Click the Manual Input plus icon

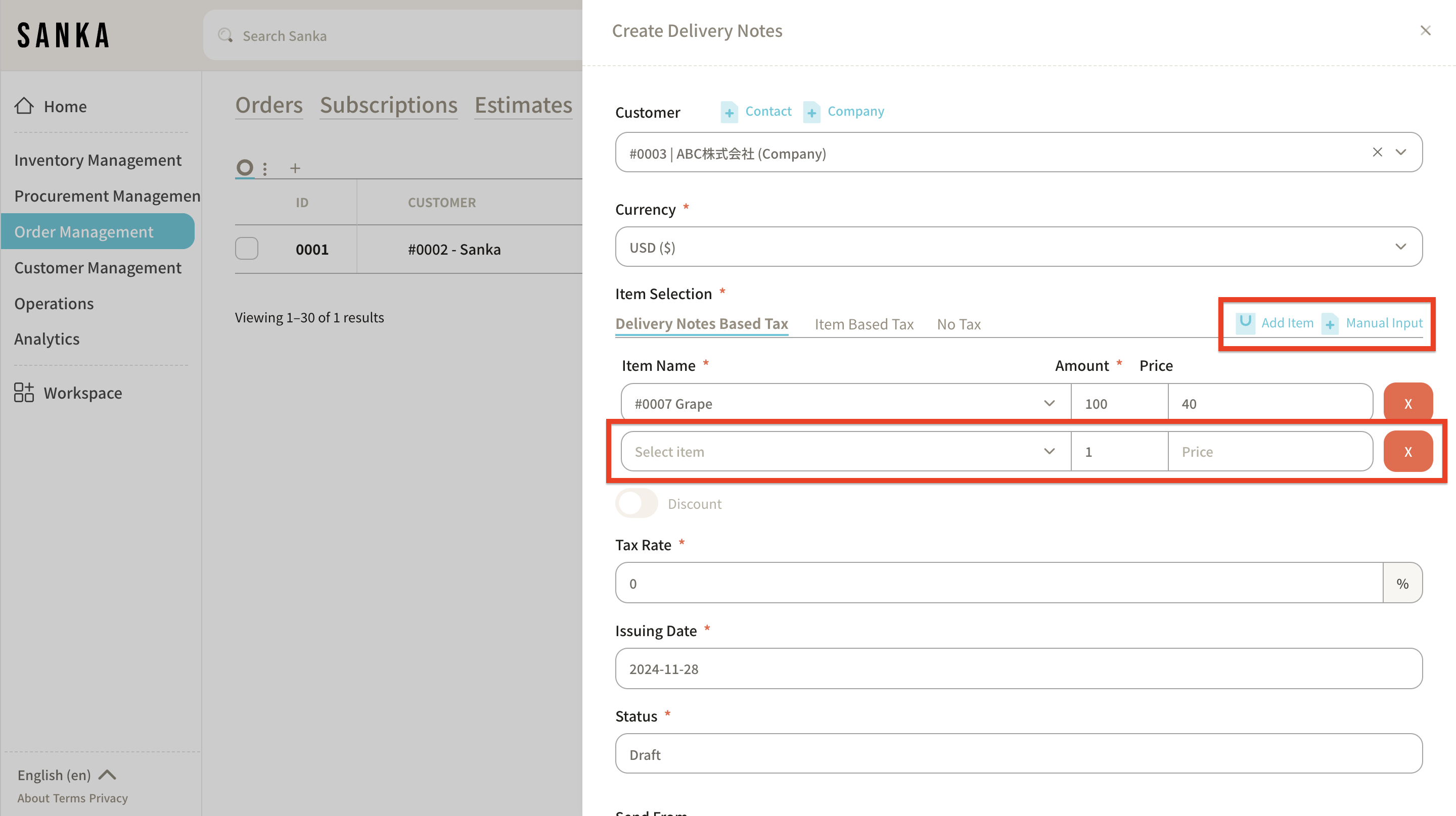coord(1330,323)
